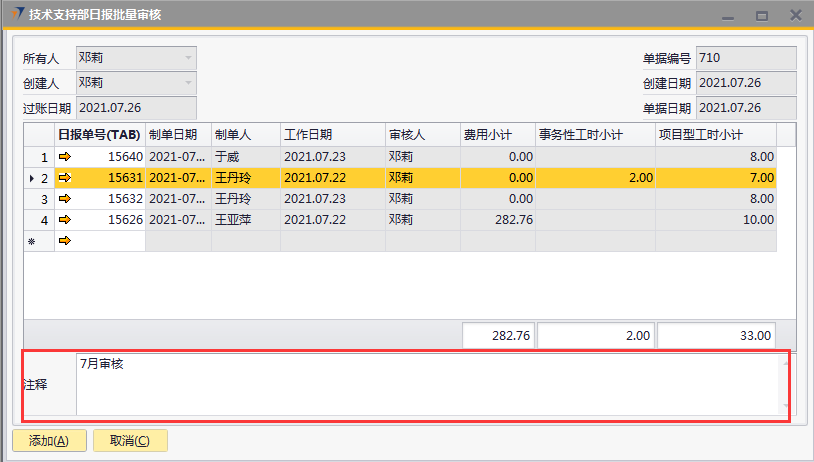This screenshot has height=462, width=814.
Task: Click the 审核人 column header
Action: tap(421, 135)
